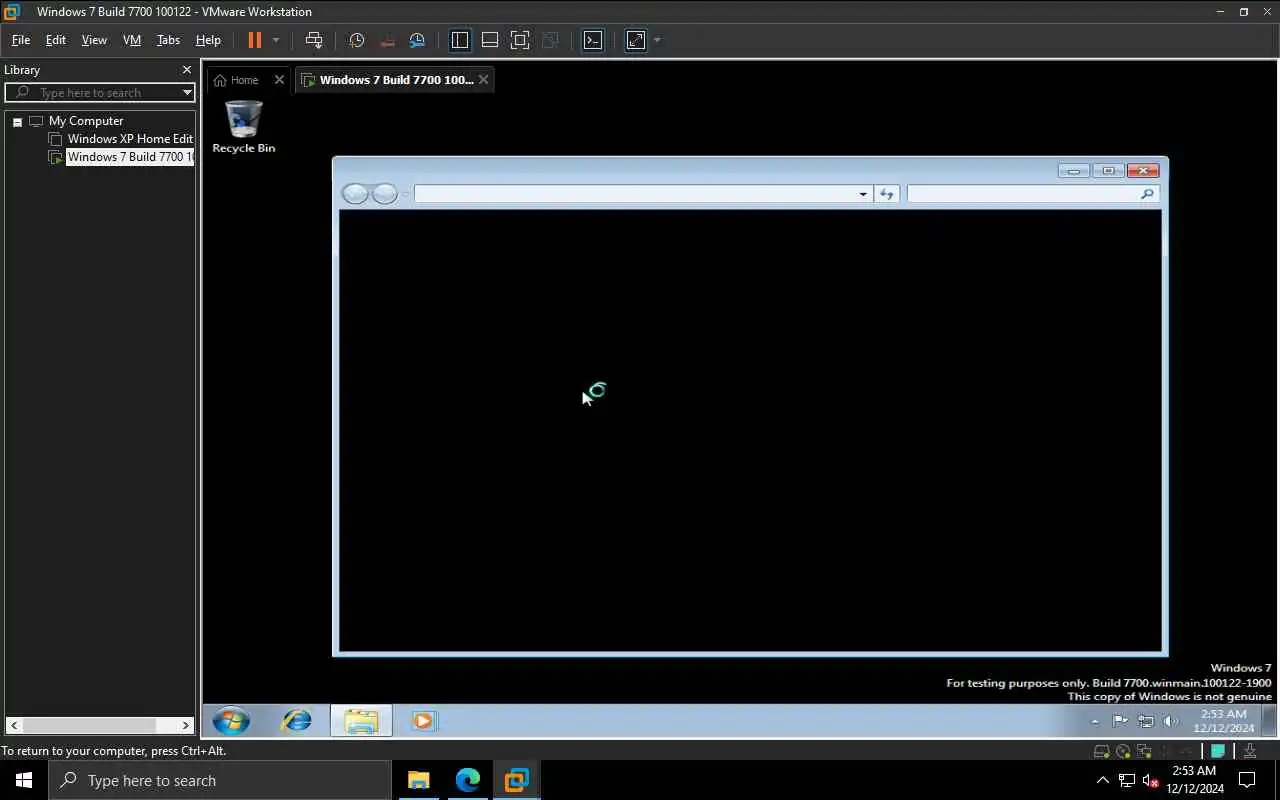Click the VMware network adapter status icon
Screen dimensions: 1280x800
(x=1144, y=751)
